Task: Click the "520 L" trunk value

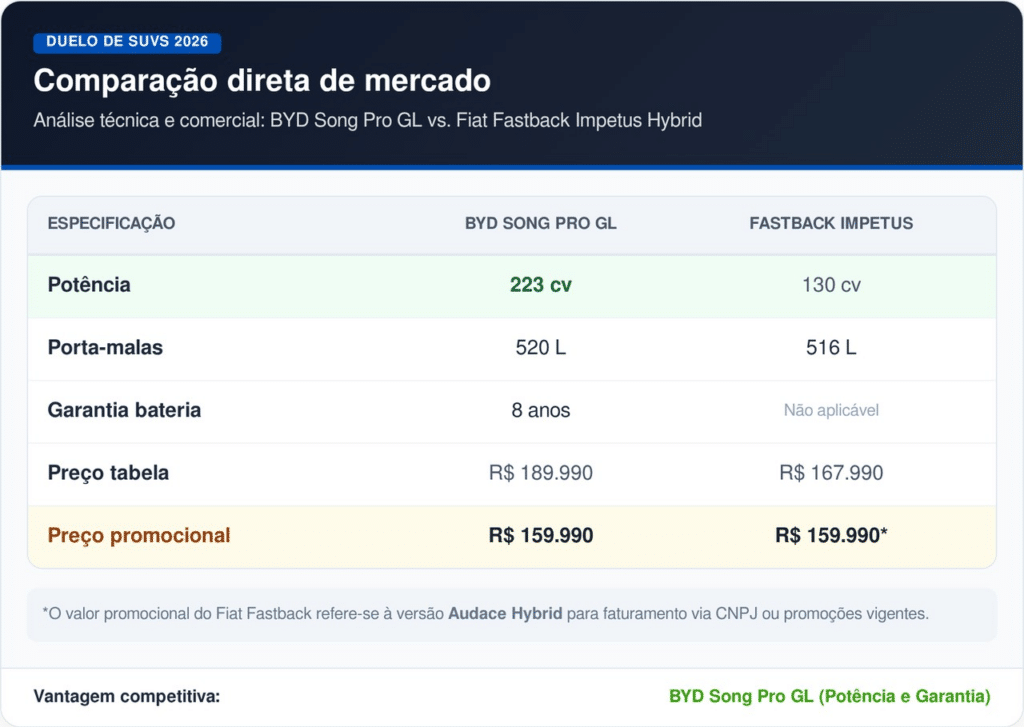Action: pyautogui.click(x=540, y=348)
